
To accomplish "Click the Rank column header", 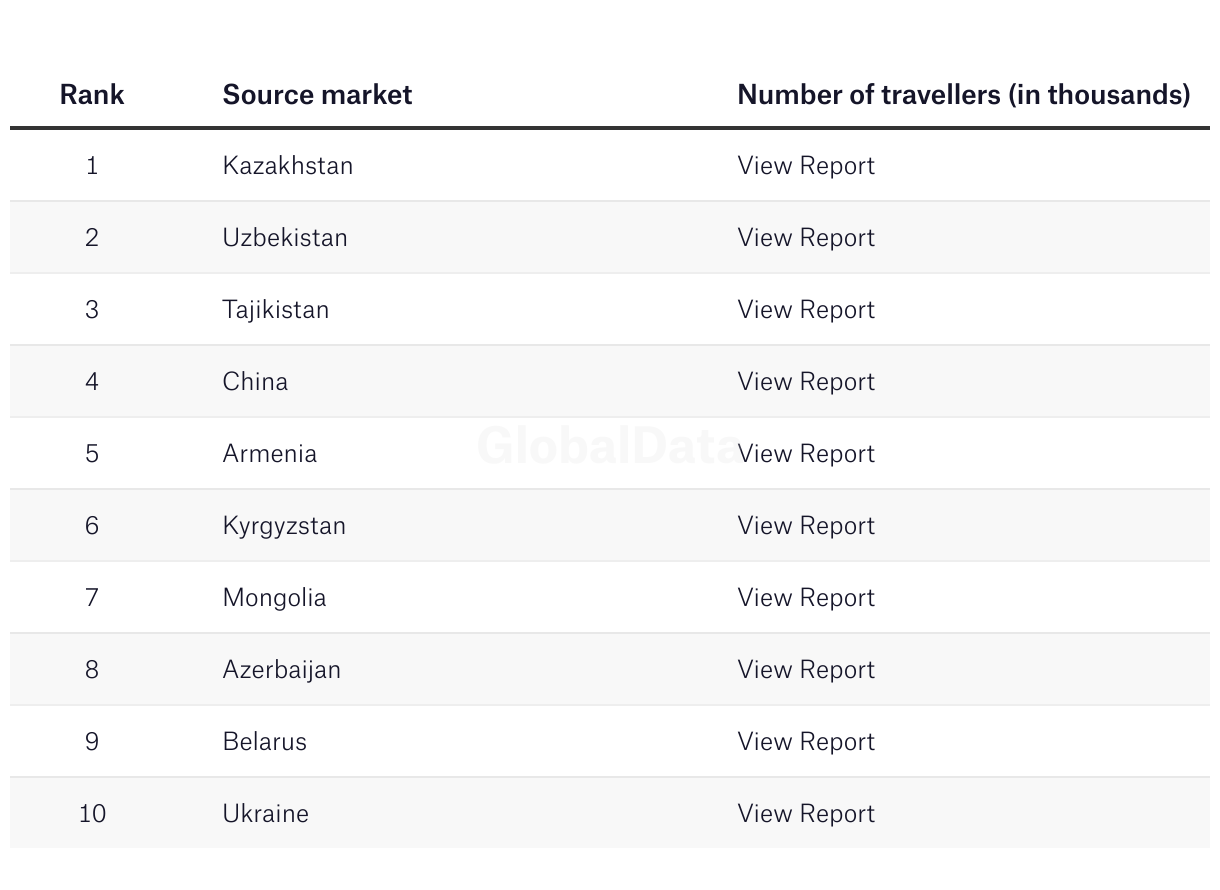I will coord(92,94).
